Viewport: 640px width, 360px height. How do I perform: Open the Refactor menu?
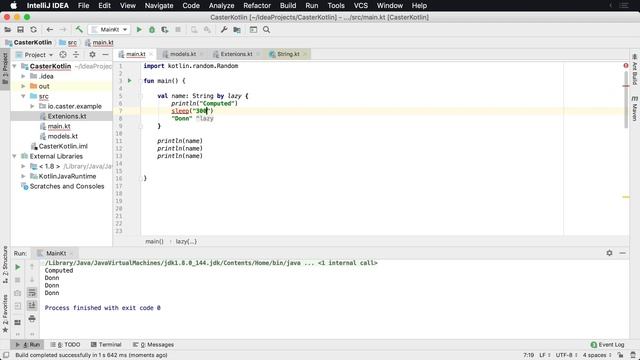257,6
